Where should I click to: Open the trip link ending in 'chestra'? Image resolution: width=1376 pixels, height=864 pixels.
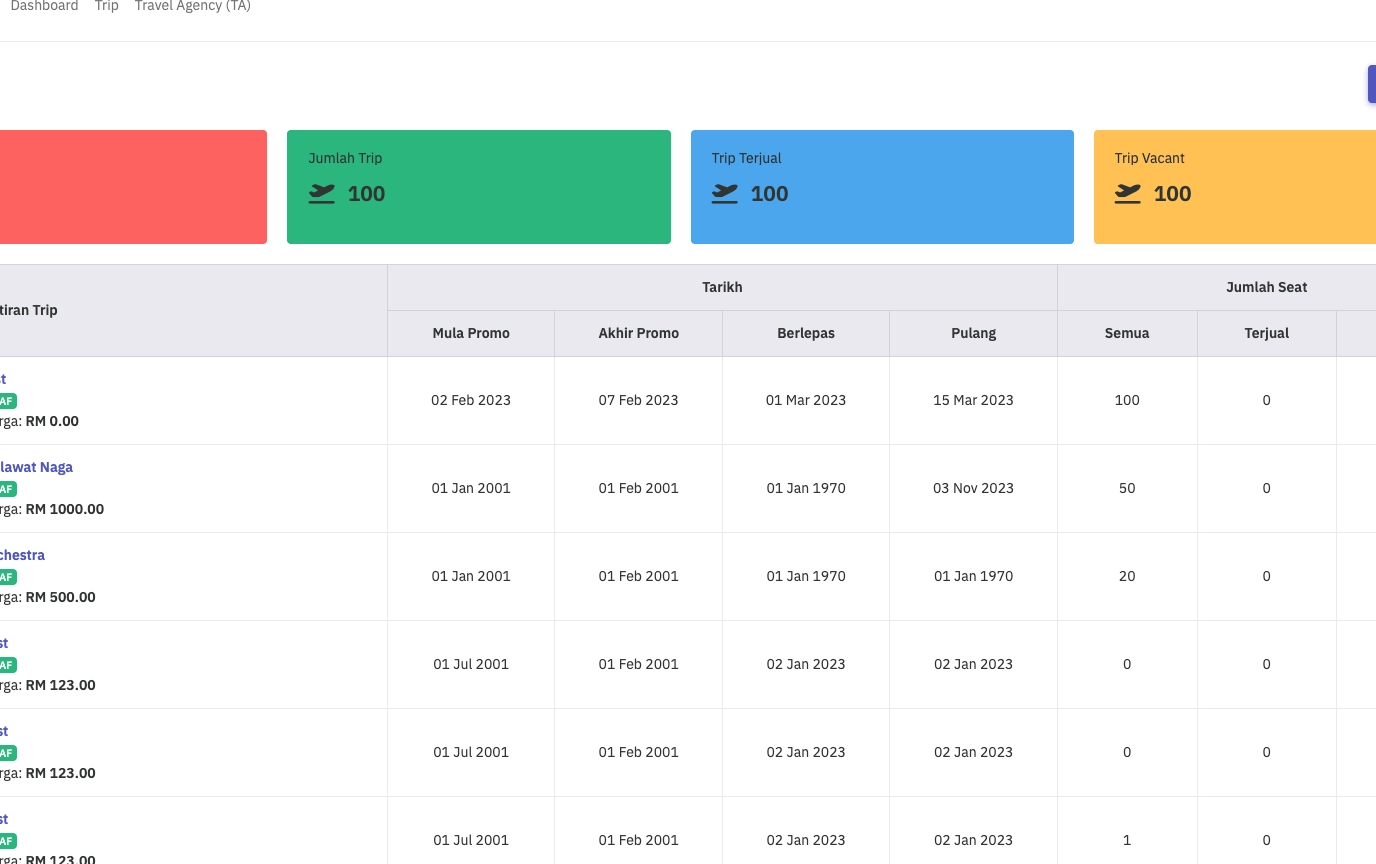click(22, 555)
